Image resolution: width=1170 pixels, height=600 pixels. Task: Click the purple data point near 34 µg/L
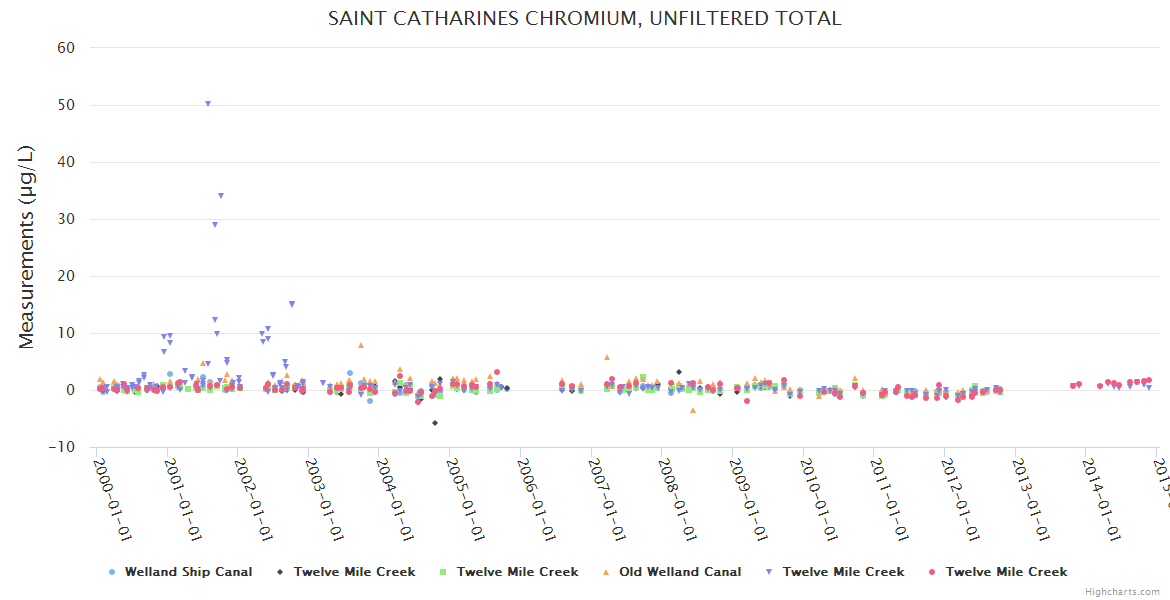pyautogui.click(x=221, y=195)
